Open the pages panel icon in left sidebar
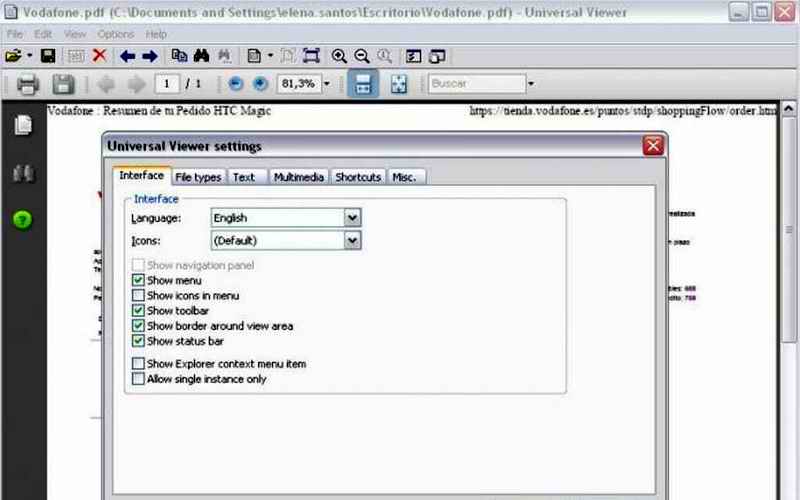The width and height of the screenshot is (800, 500). (22, 126)
